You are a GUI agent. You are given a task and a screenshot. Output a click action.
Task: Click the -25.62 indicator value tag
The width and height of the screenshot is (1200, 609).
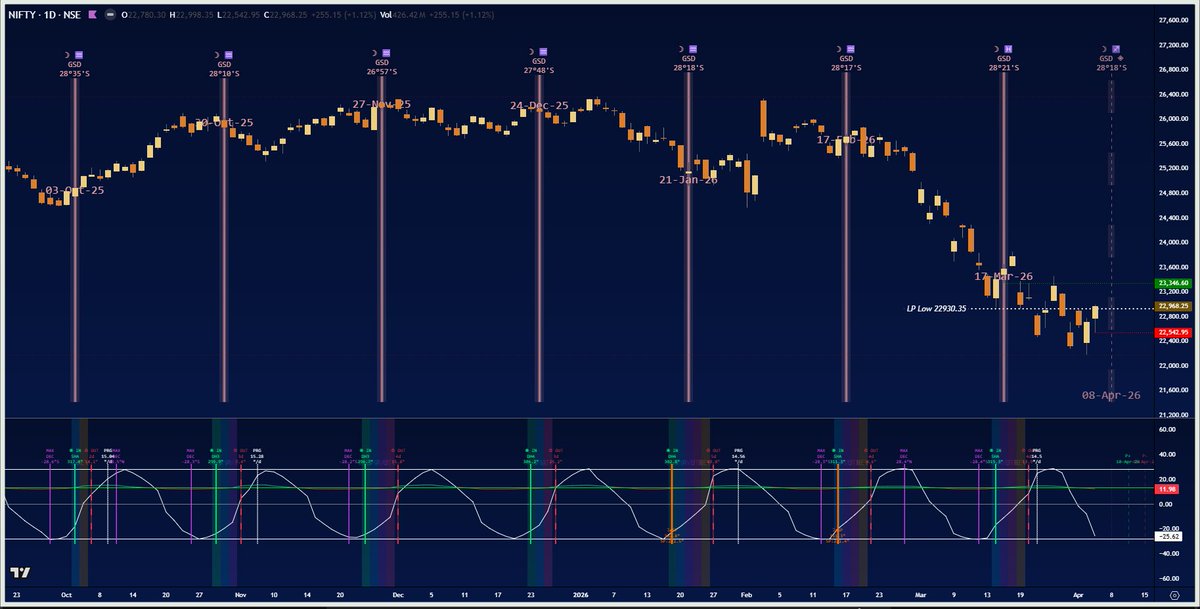coord(1168,537)
